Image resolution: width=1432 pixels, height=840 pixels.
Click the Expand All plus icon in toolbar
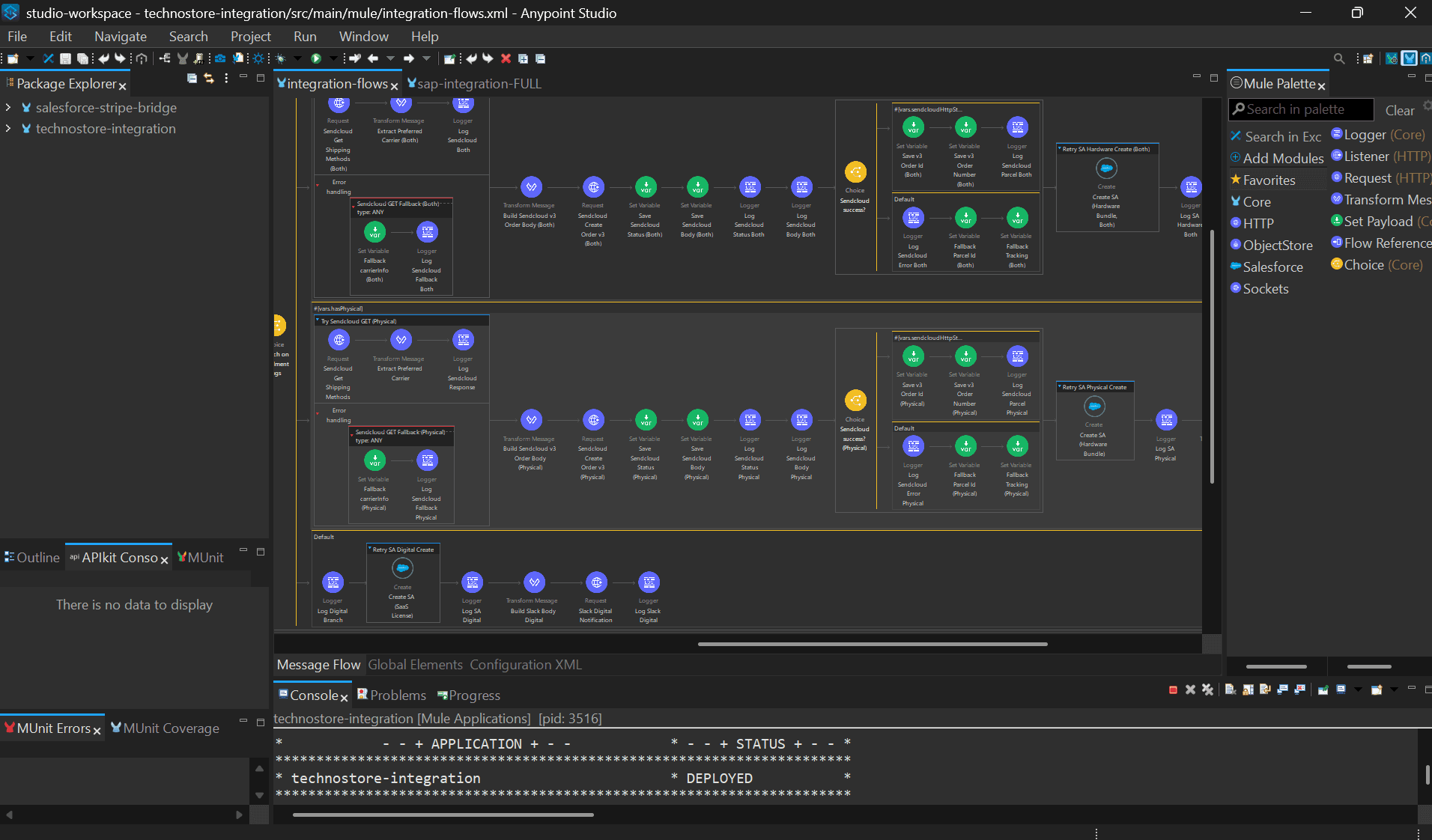tap(523, 58)
